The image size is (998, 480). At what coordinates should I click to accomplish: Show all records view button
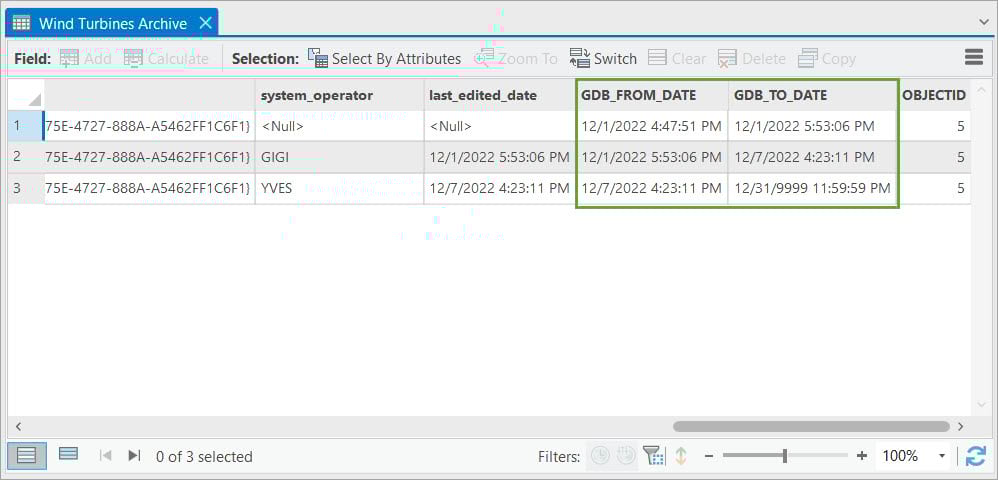point(27,456)
